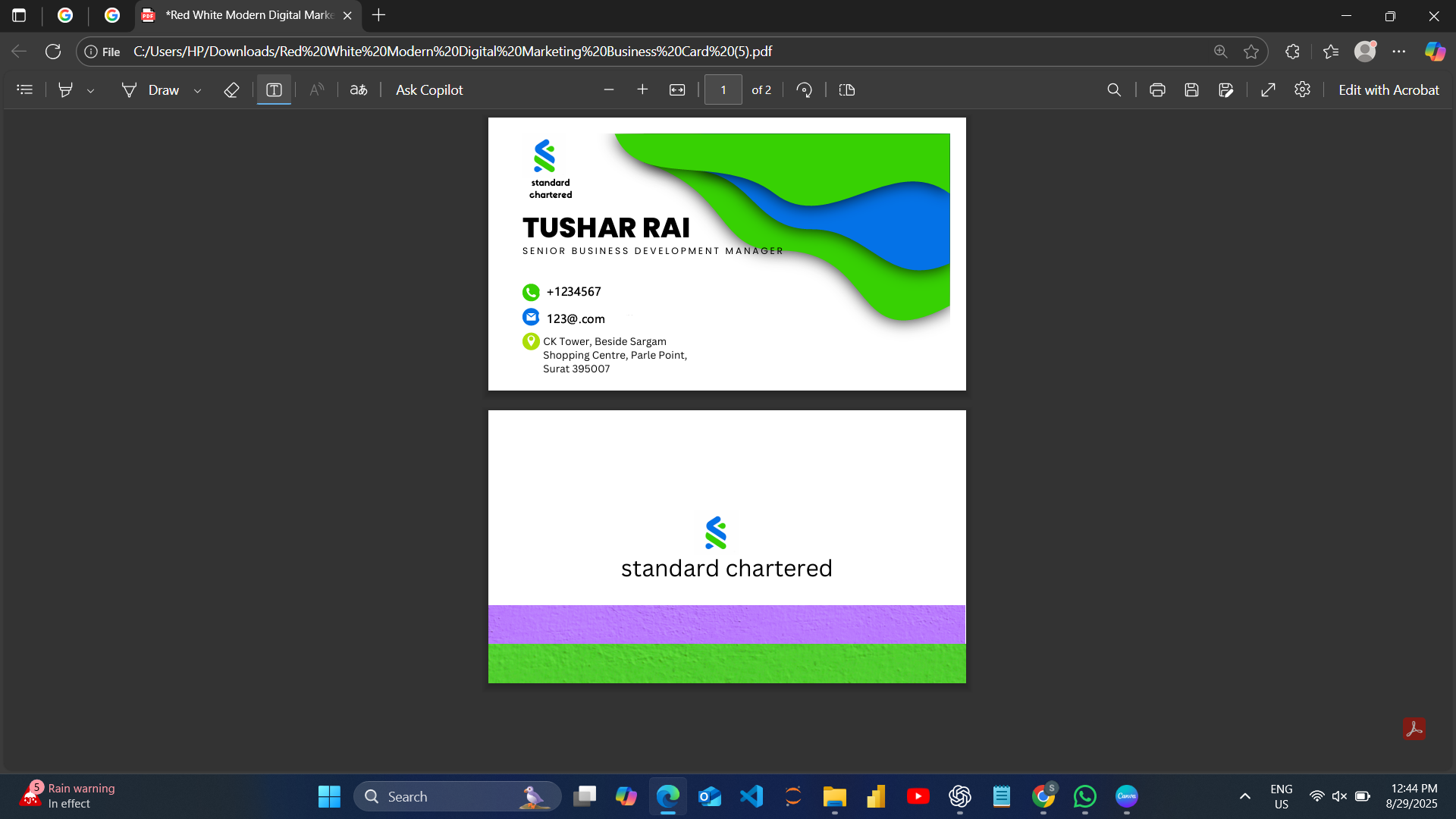Click the Save as icon
This screenshot has height=819, width=1456.
tap(1226, 89)
